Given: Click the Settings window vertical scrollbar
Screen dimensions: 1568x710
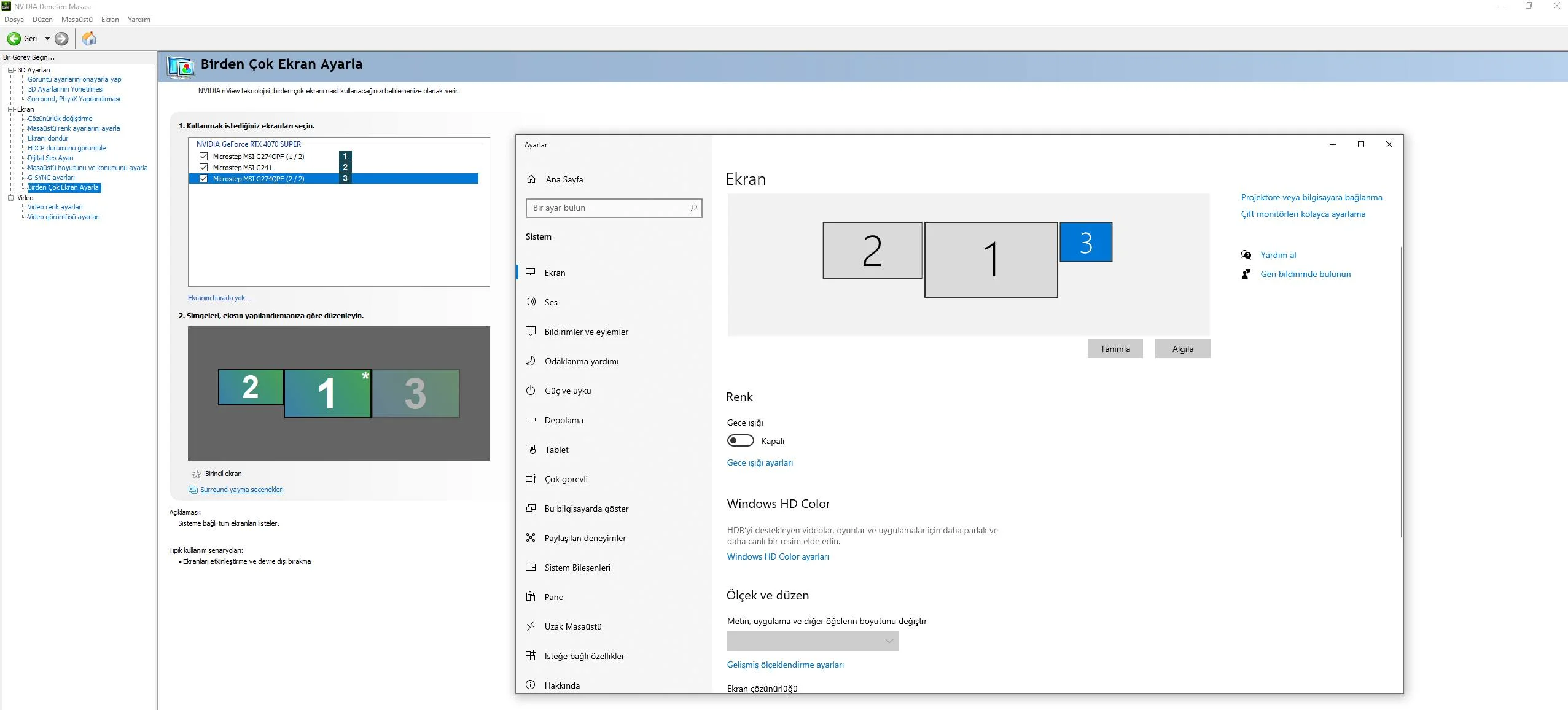Looking at the screenshot, I should coord(1401,393).
